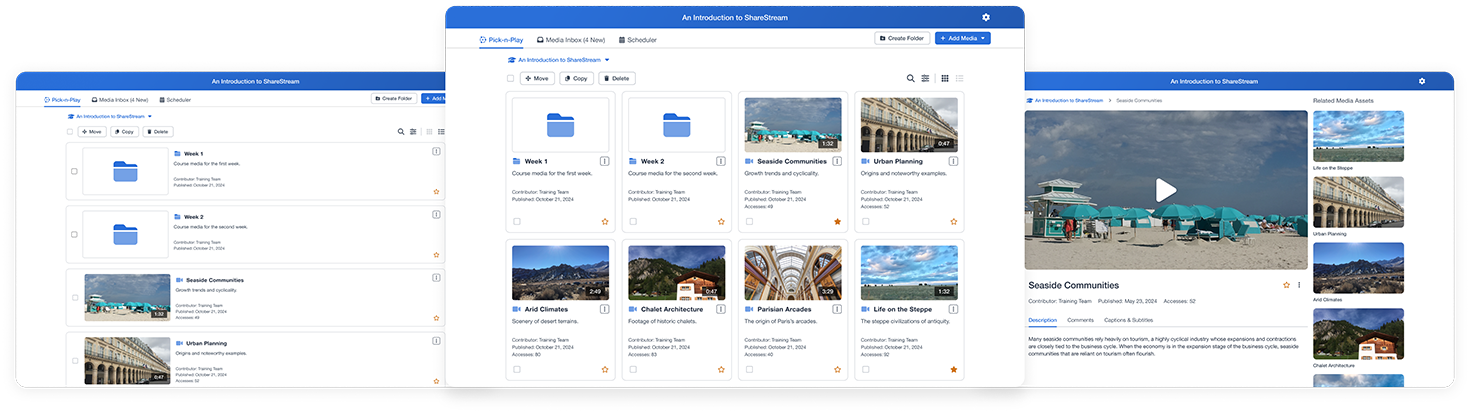Click star beside Seaside Communities title, right window

(1287, 285)
